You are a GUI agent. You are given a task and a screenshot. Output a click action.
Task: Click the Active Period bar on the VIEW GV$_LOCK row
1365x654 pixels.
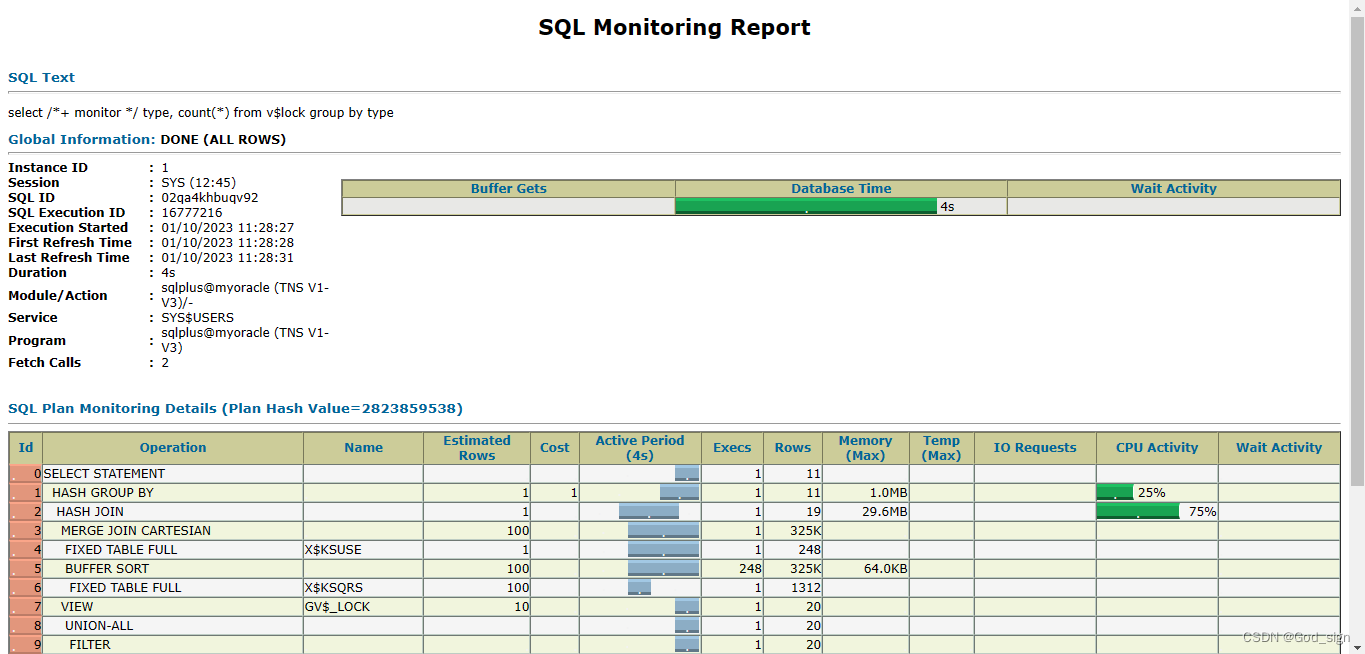[686, 606]
